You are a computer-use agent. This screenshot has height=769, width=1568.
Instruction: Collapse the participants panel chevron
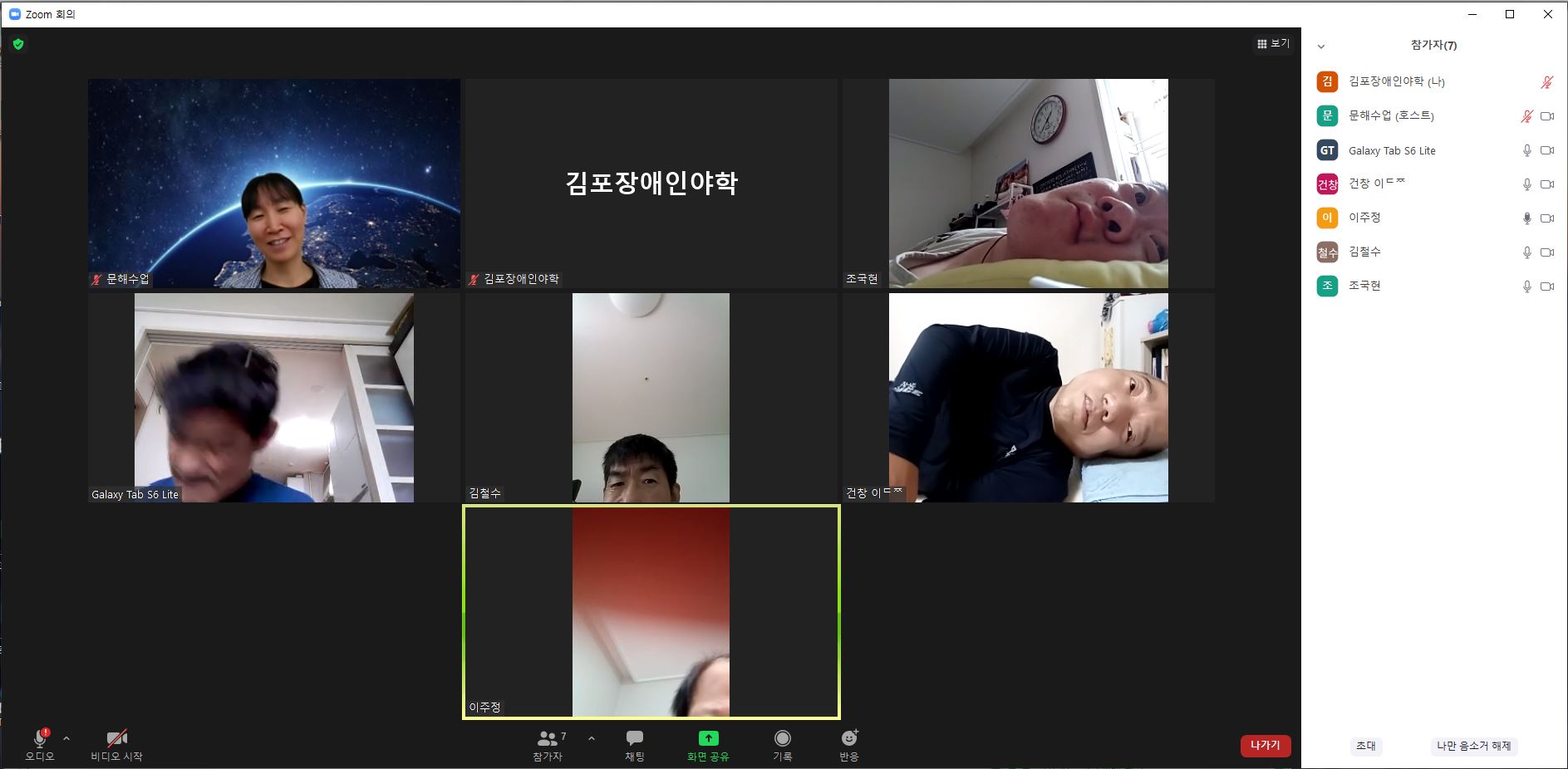coord(1321,47)
